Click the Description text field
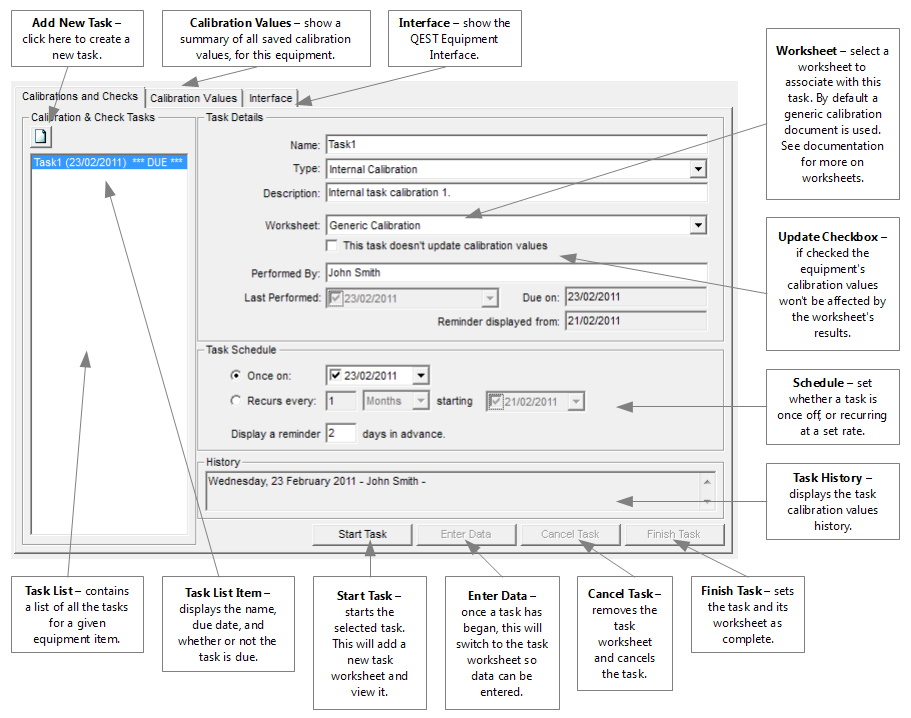The image size is (911, 718). coord(516,193)
